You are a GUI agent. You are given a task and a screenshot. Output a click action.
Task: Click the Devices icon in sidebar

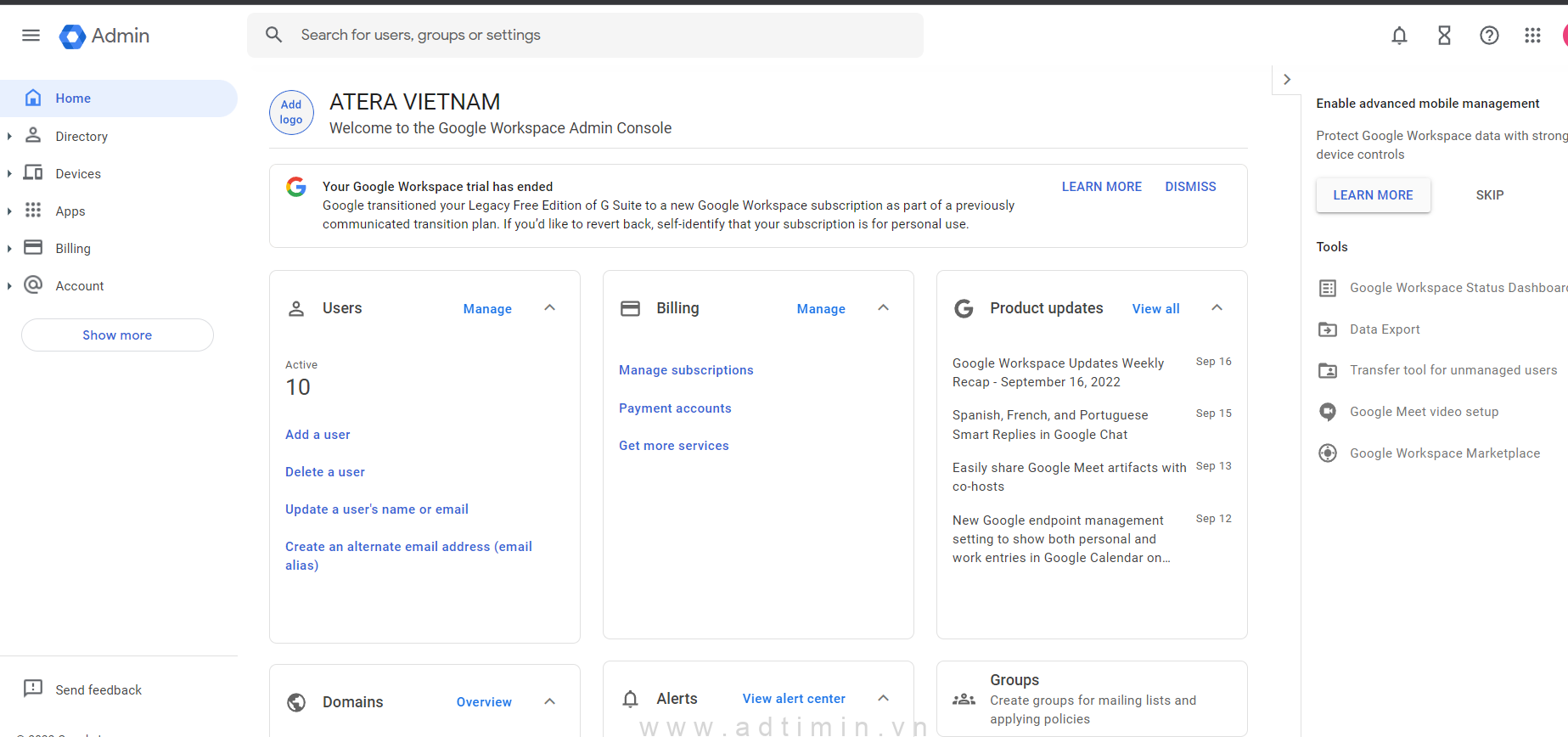pos(33,172)
